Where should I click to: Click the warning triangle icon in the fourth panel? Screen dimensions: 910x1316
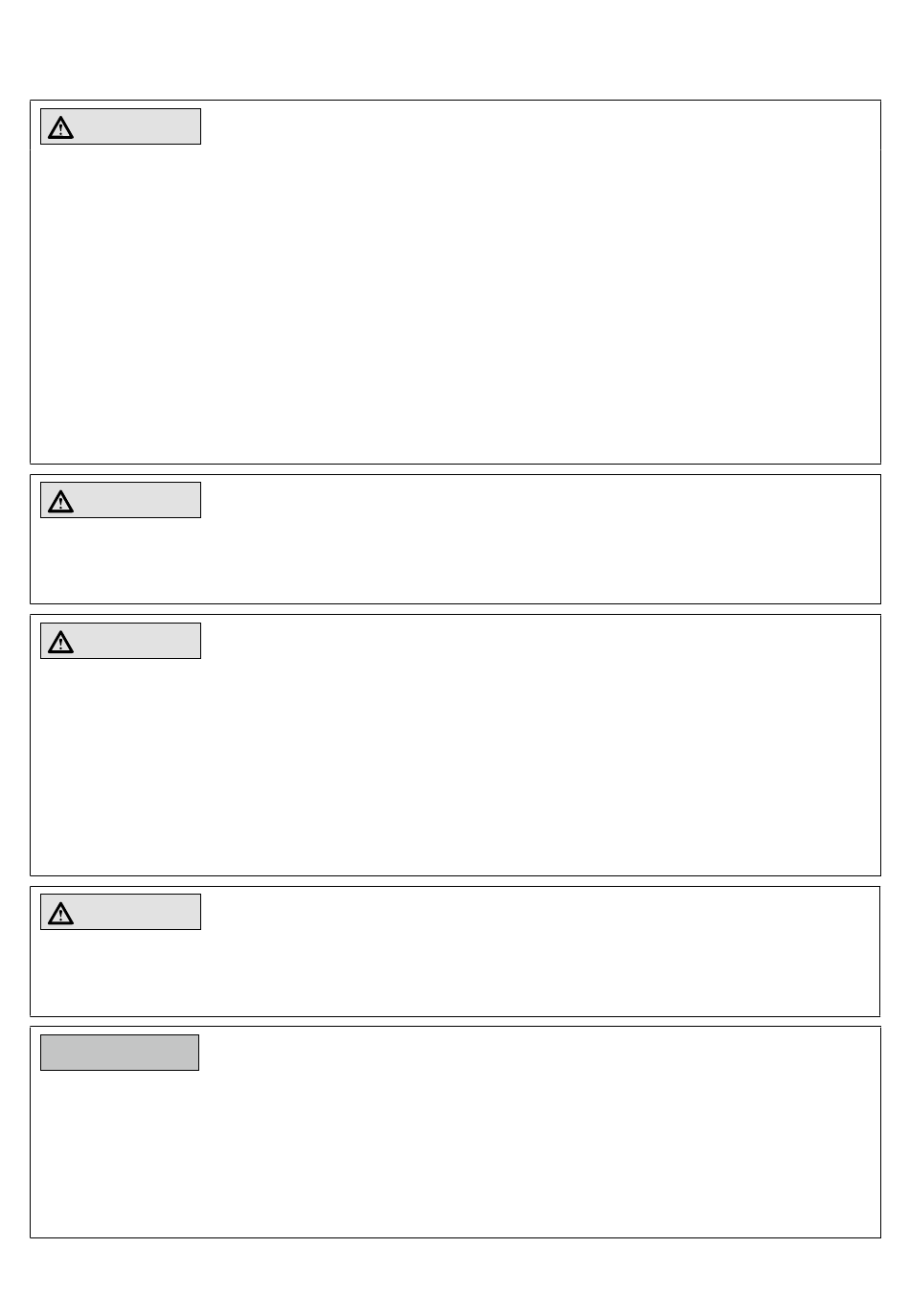pos(60,913)
